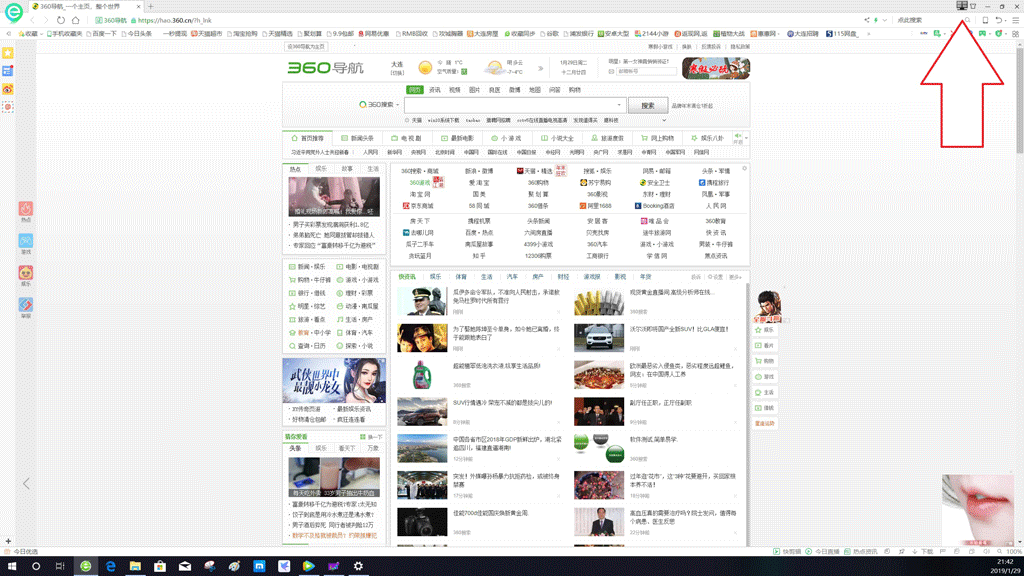The width and height of the screenshot is (1024, 576).
Task: Open the yellow star favorites sidebar icon
Action: [8, 53]
